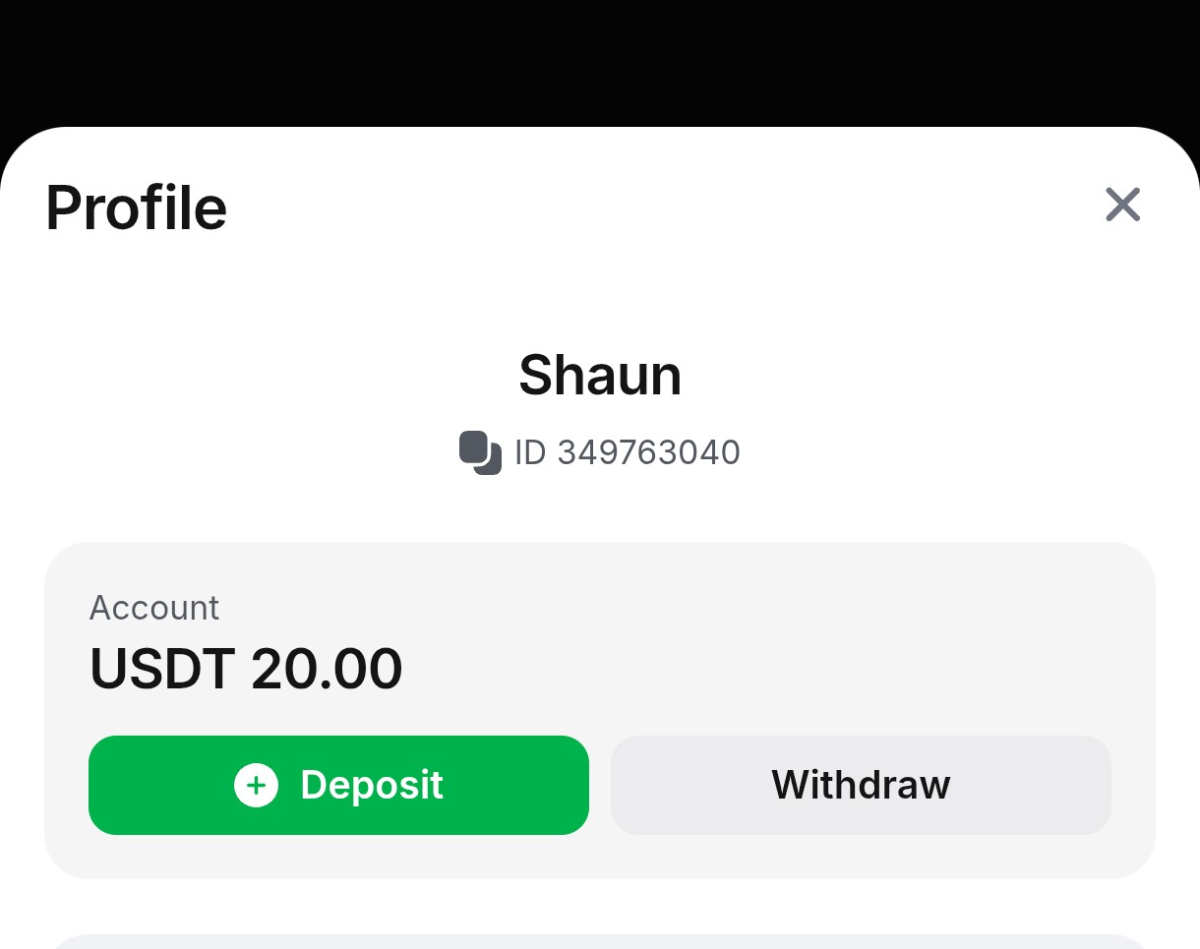Click the Account label in the balance card
Image resolution: width=1200 pixels, height=949 pixels.
pyautogui.click(x=154, y=608)
